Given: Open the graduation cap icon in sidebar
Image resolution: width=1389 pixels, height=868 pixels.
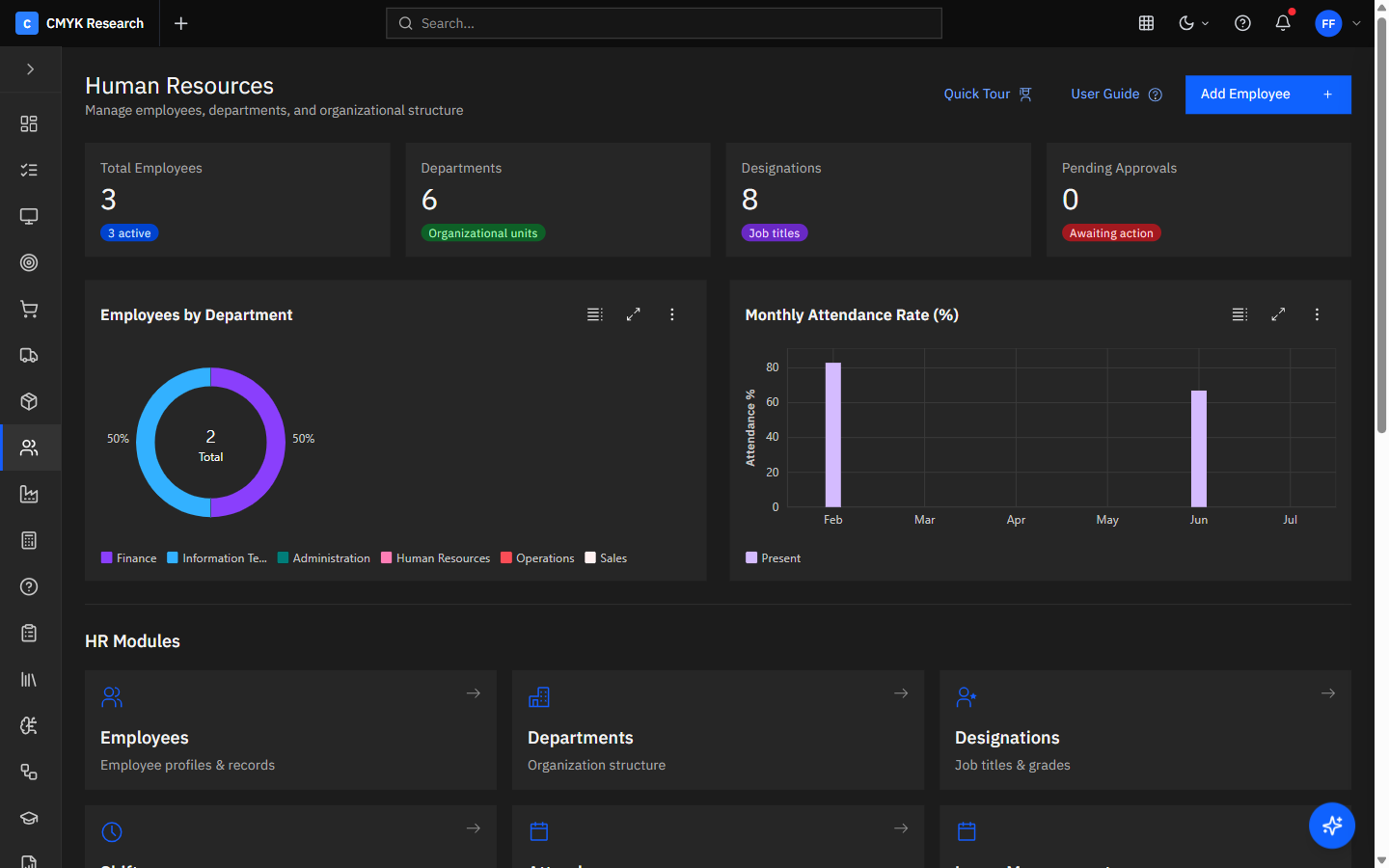Looking at the screenshot, I should pos(29,818).
